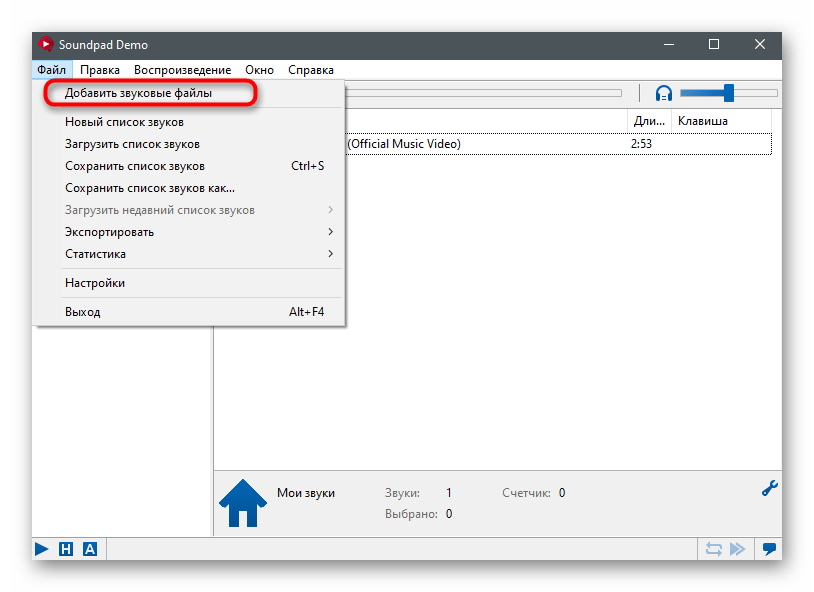814x592 pixels.
Task: Open the Правка menu
Action: pyautogui.click(x=100, y=70)
